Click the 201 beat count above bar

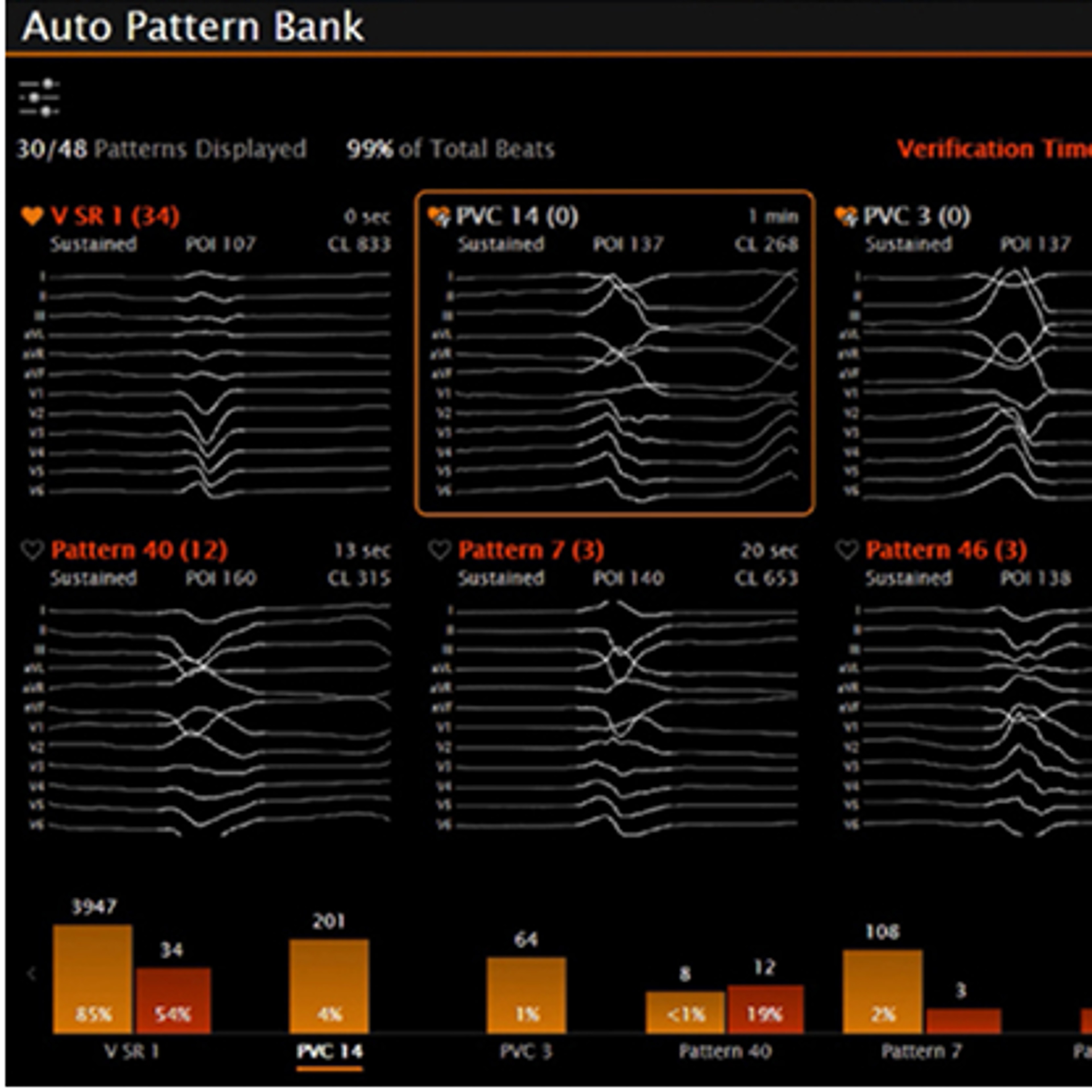point(329,922)
